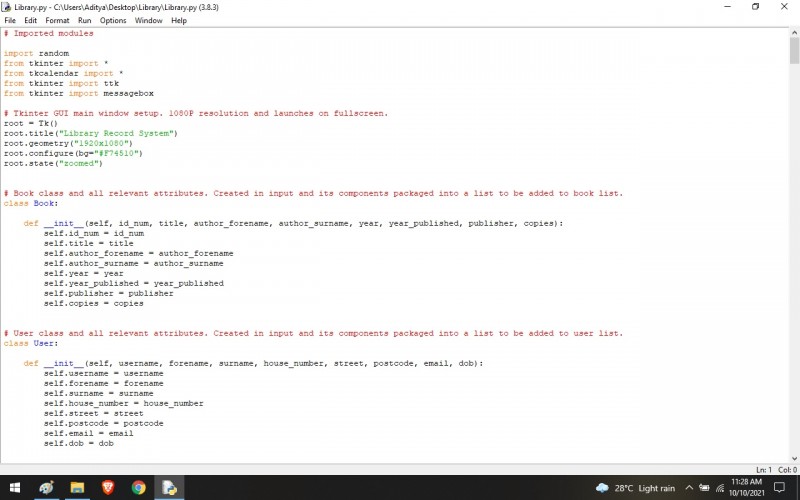Place the cursor on '# Imported modules' comment

click(48, 33)
